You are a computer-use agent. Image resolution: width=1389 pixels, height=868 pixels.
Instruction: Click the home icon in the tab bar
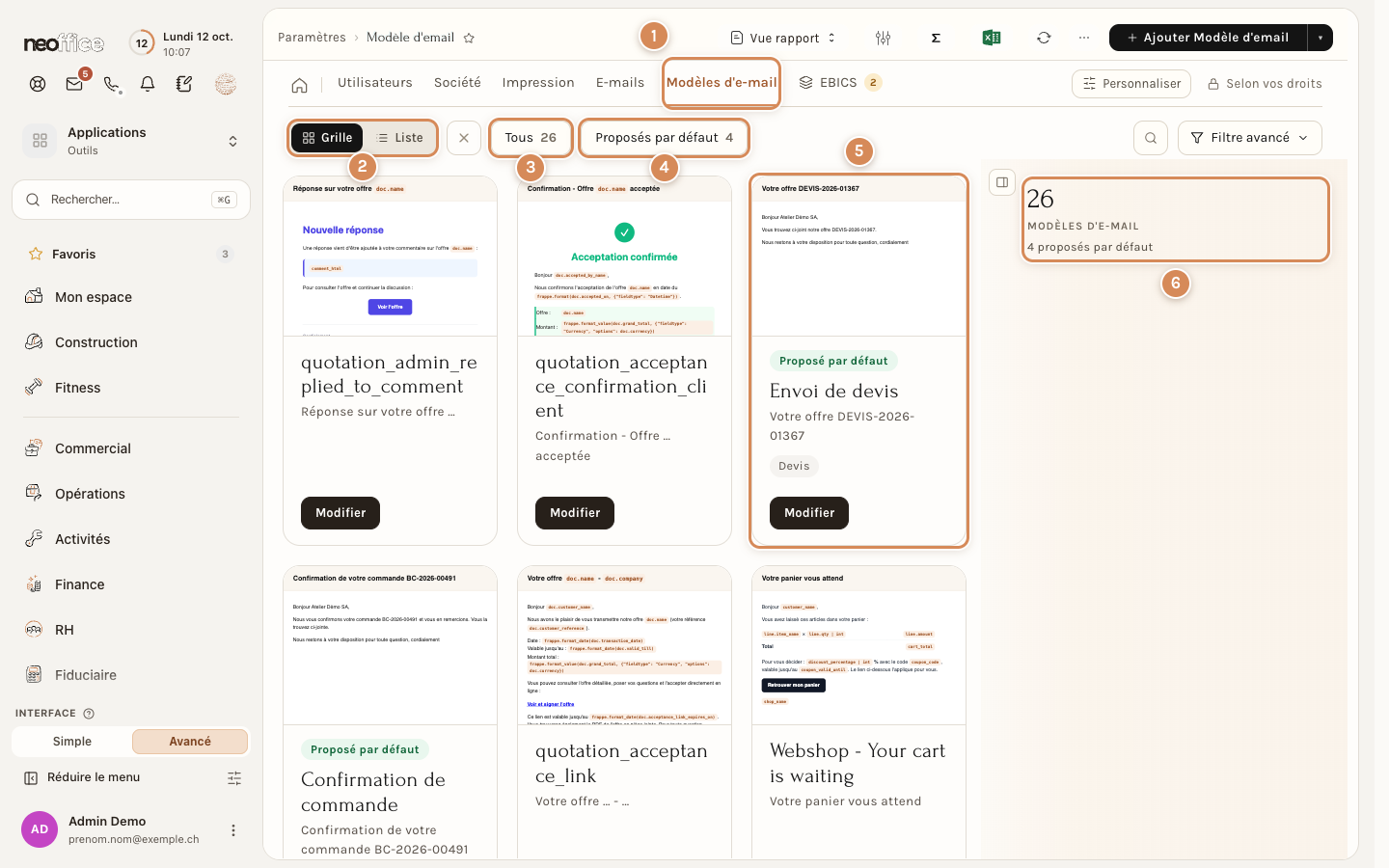(300, 85)
